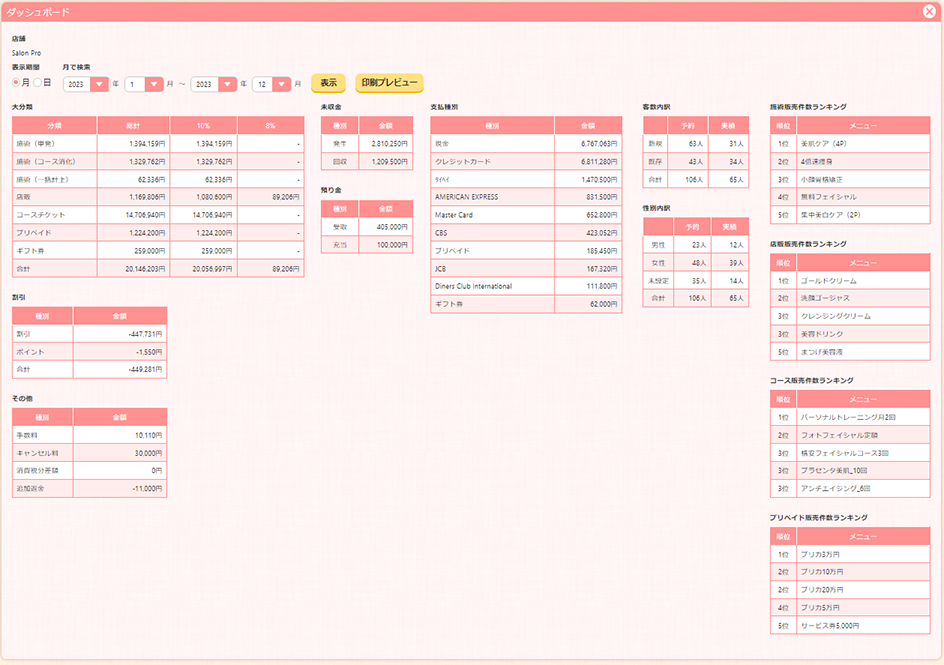Screen dimensions: 944x665
Task: Click the フォトフェイシャル定額 entry
Action: pos(839,435)
